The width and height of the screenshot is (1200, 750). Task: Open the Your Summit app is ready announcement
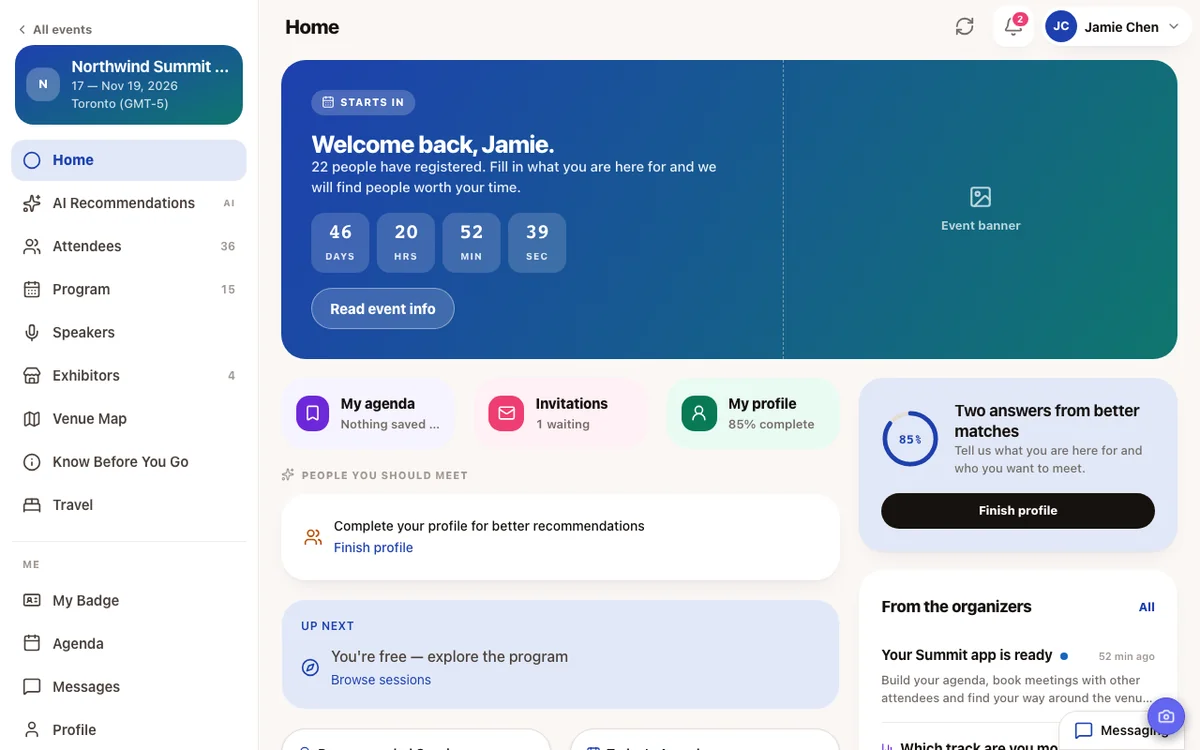pos(1018,676)
